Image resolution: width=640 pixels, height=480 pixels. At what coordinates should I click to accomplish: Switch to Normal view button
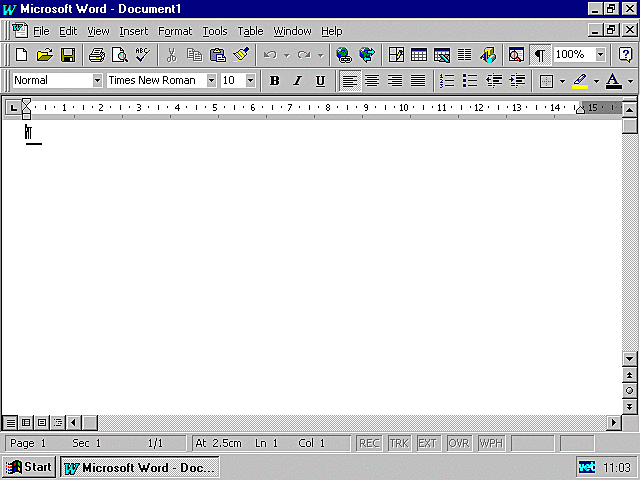[x=11, y=422]
